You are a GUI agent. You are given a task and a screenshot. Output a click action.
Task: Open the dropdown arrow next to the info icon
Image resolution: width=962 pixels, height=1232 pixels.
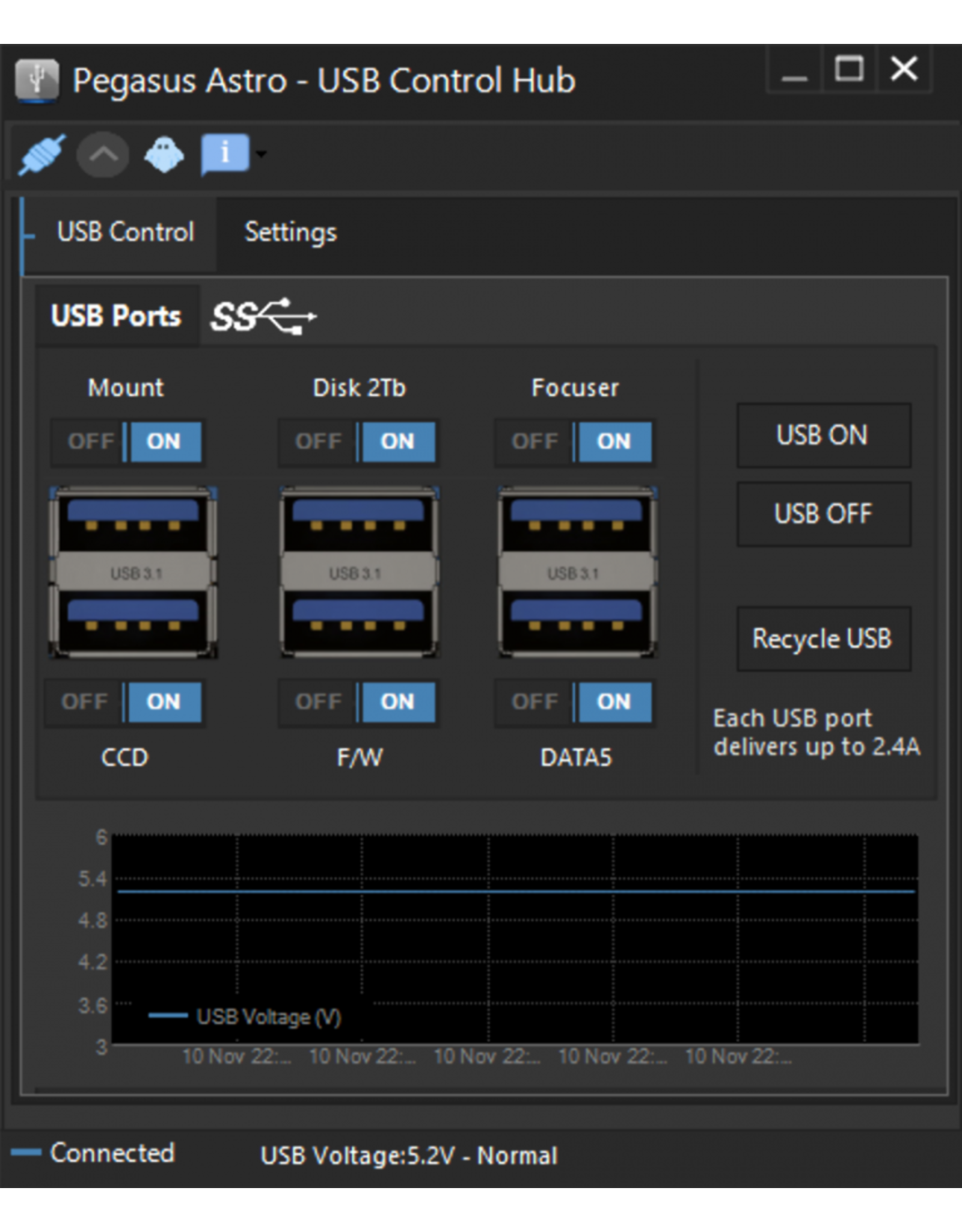(x=261, y=155)
